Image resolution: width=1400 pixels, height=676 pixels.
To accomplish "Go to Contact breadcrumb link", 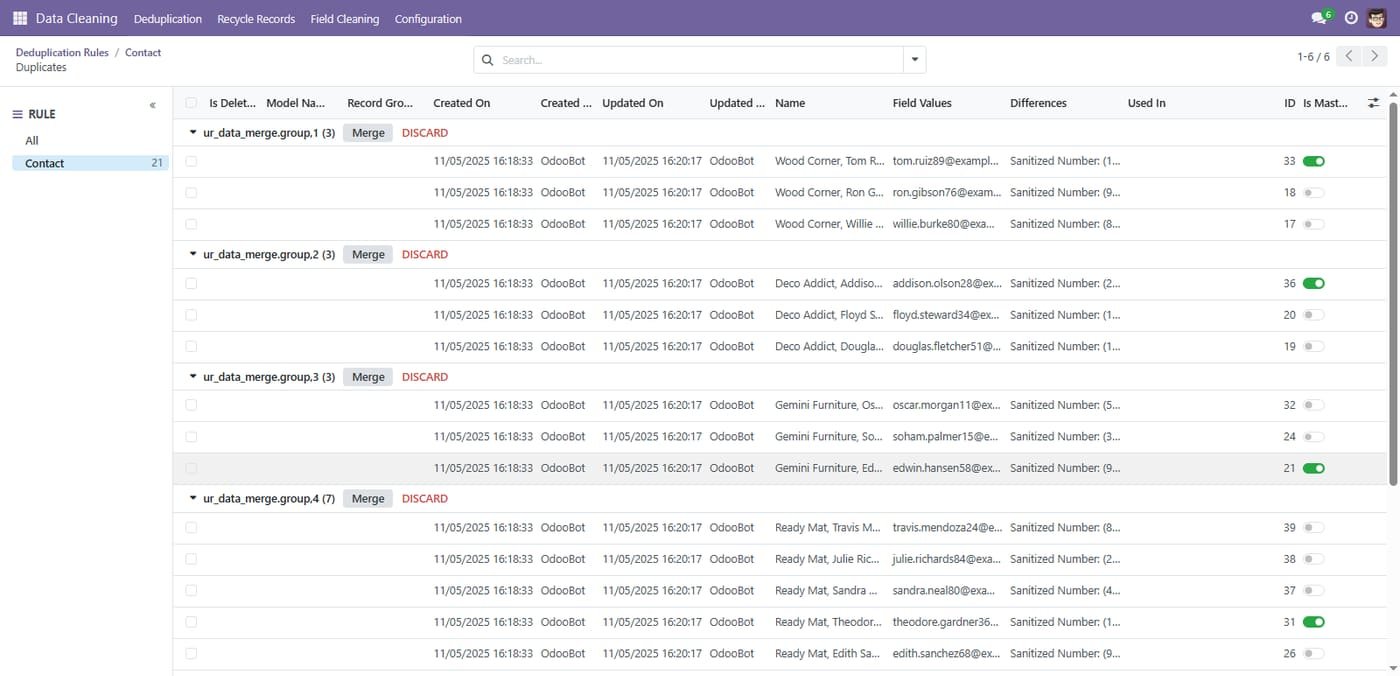I will click(143, 52).
